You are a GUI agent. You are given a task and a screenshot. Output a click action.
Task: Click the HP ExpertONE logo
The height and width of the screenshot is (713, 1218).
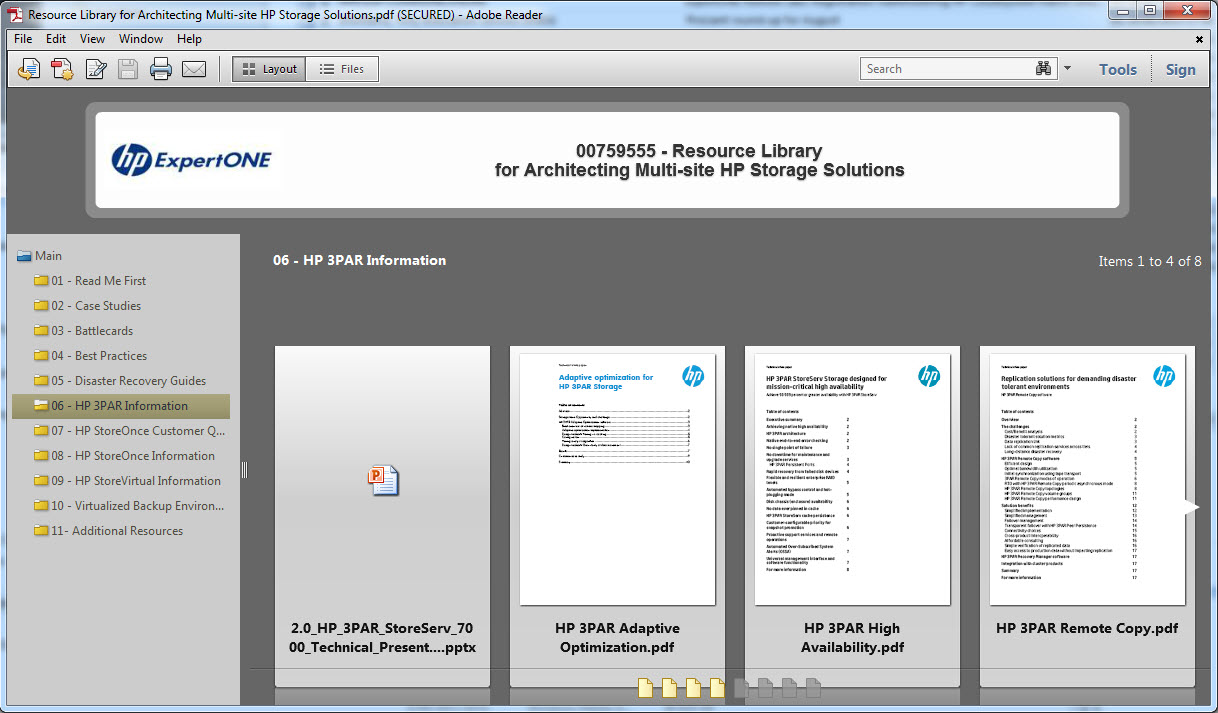pyautogui.click(x=191, y=159)
